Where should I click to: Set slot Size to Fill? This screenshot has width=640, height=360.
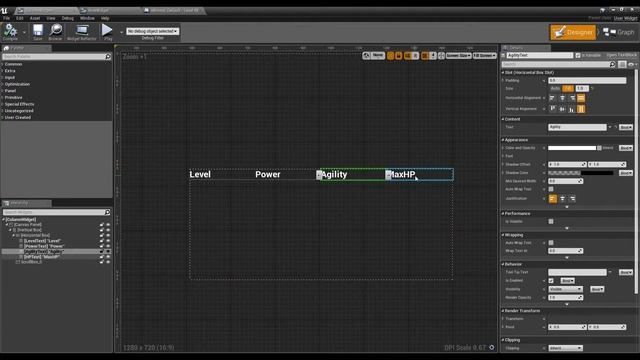coord(568,89)
